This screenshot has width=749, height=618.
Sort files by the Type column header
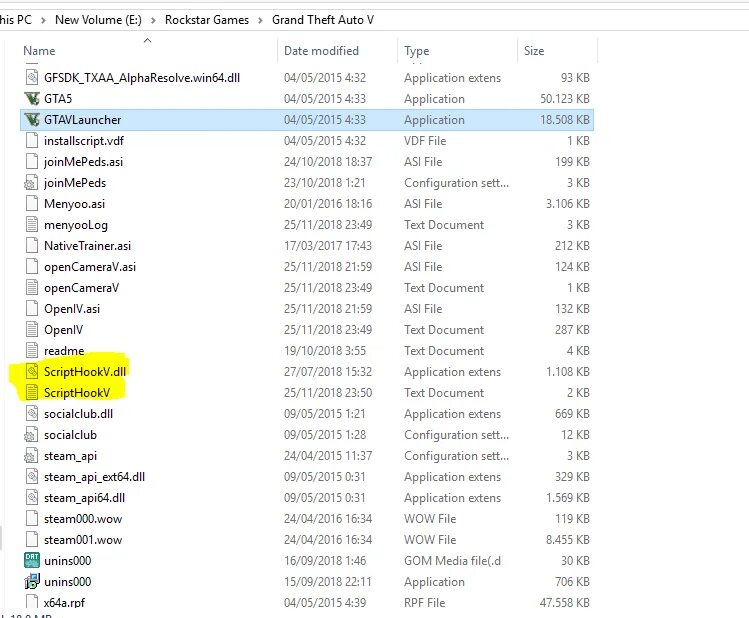pos(417,51)
